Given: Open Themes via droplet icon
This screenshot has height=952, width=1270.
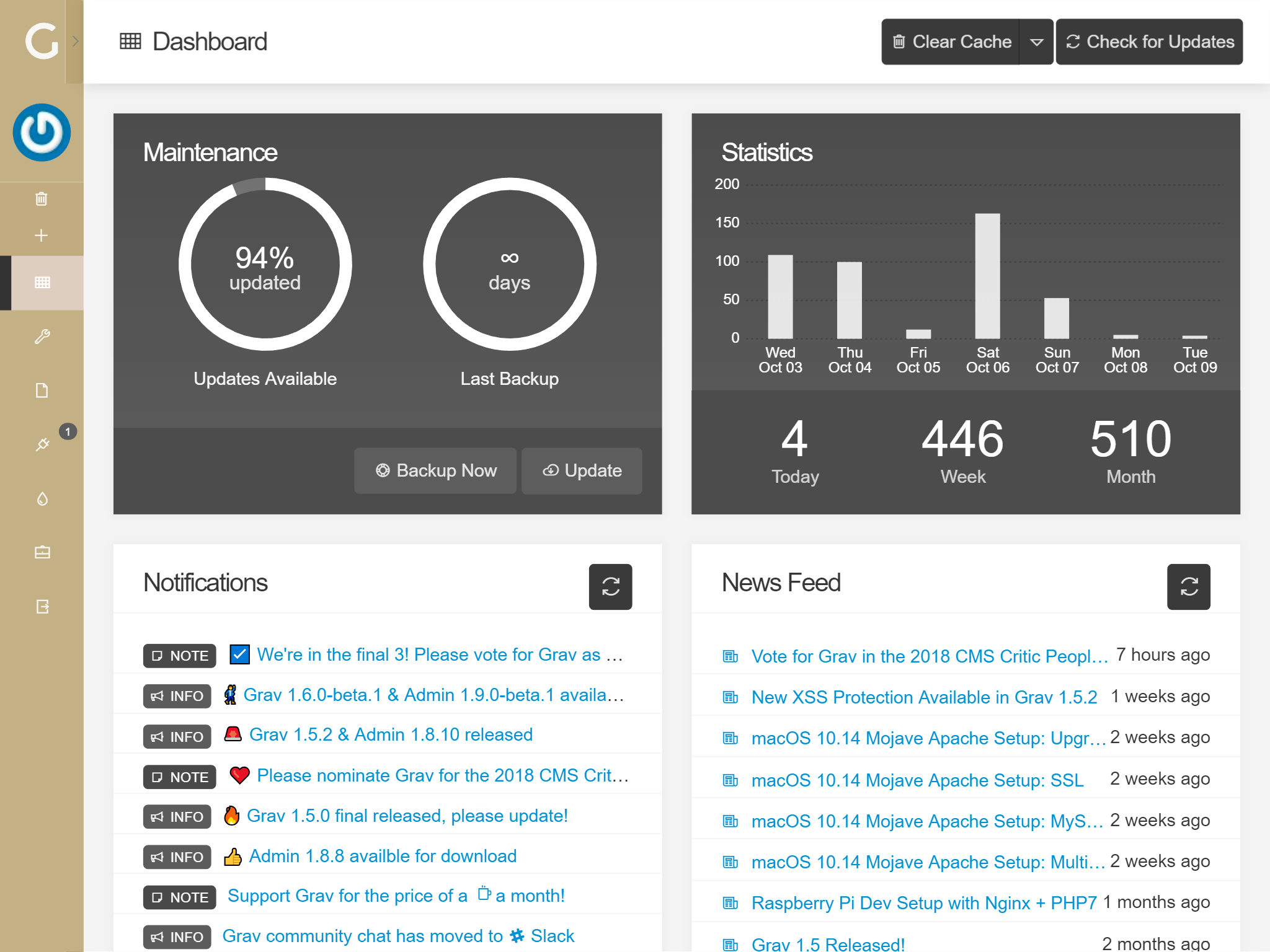Looking at the screenshot, I should [42, 499].
